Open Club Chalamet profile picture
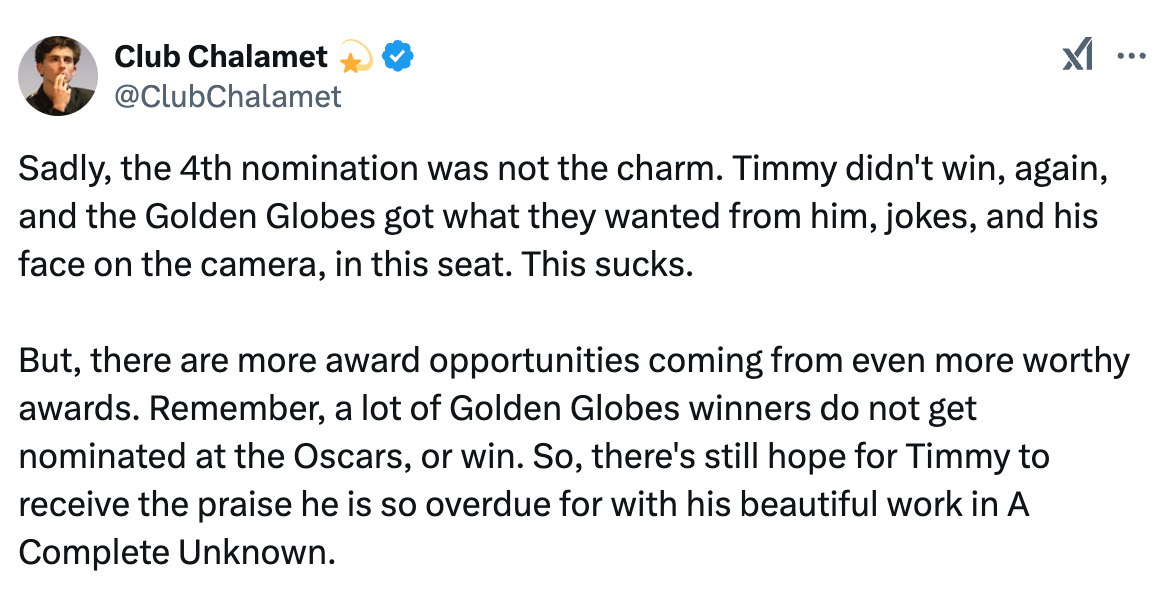This screenshot has width=1166, height=596. [58, 75]
